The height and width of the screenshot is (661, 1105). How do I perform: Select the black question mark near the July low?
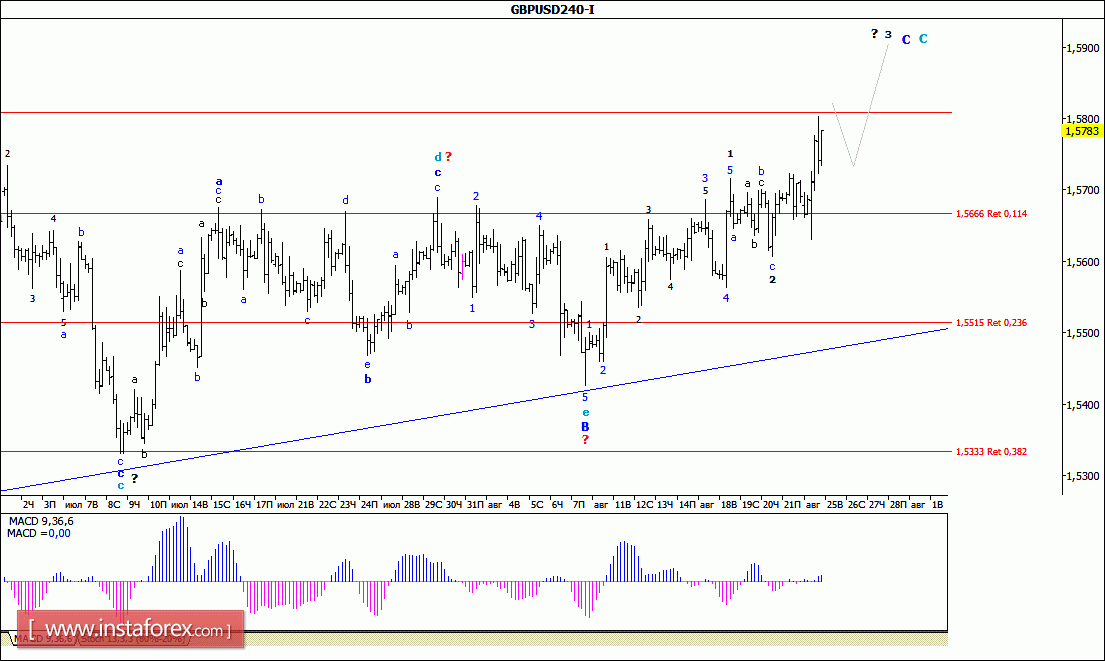(x=134, y=478)
